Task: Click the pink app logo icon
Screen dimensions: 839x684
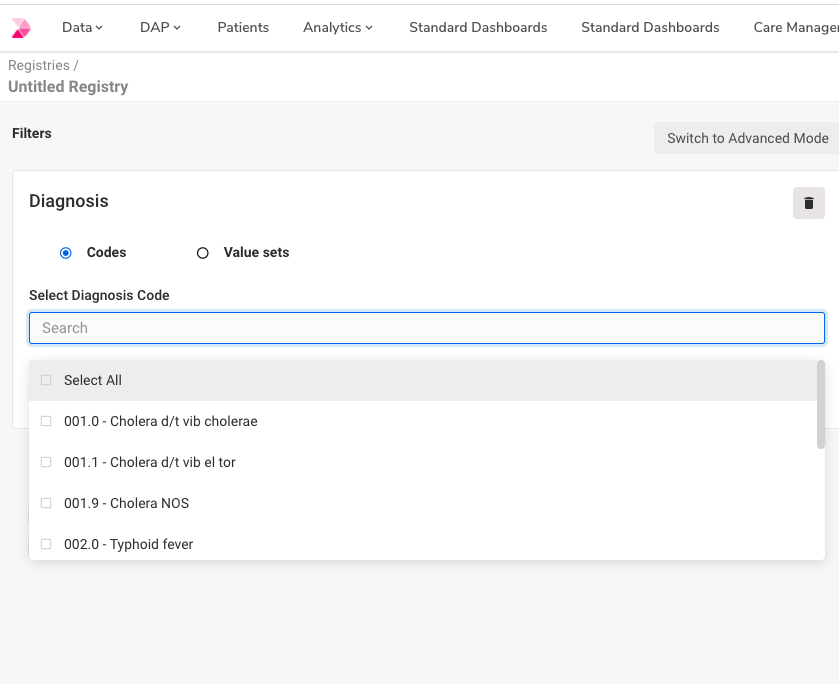Action: click(21, 28)
